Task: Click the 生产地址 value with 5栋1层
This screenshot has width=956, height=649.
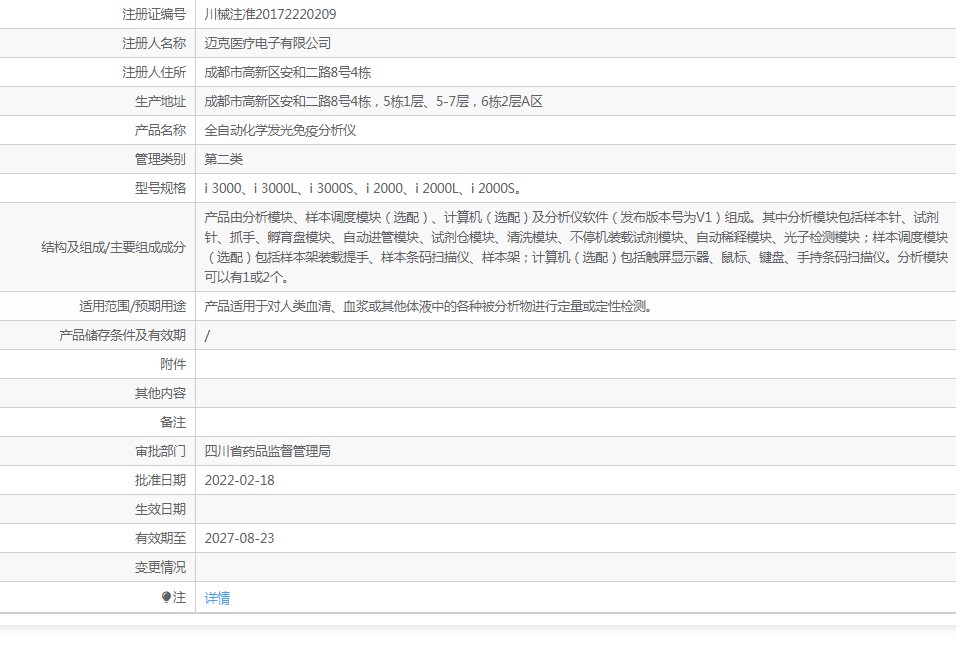Action: point(373,101)
